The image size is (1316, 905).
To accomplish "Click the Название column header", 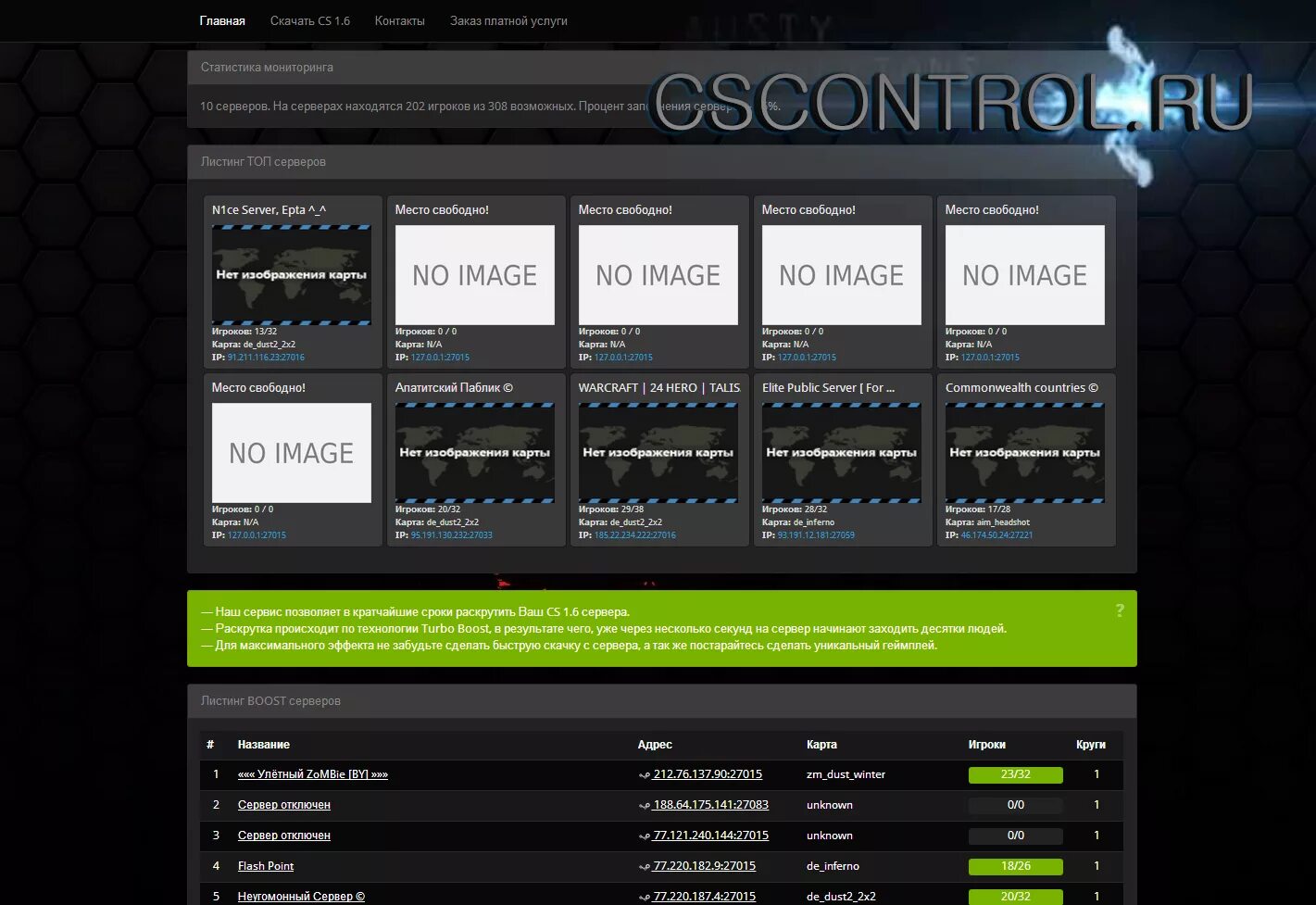I will coord(264,745).
